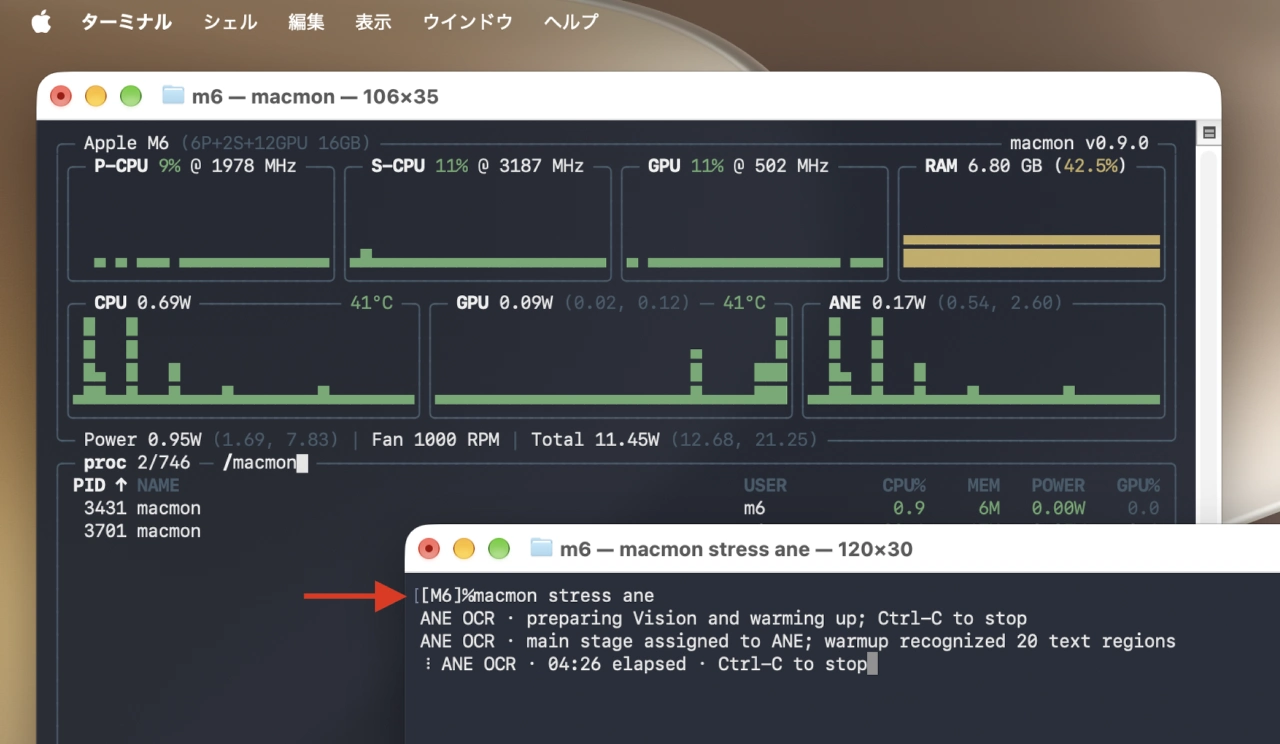The width and height of the screenshot is (1280, 744).
Task: Minimize the macmon stress ane window
Action: [464, 548]
